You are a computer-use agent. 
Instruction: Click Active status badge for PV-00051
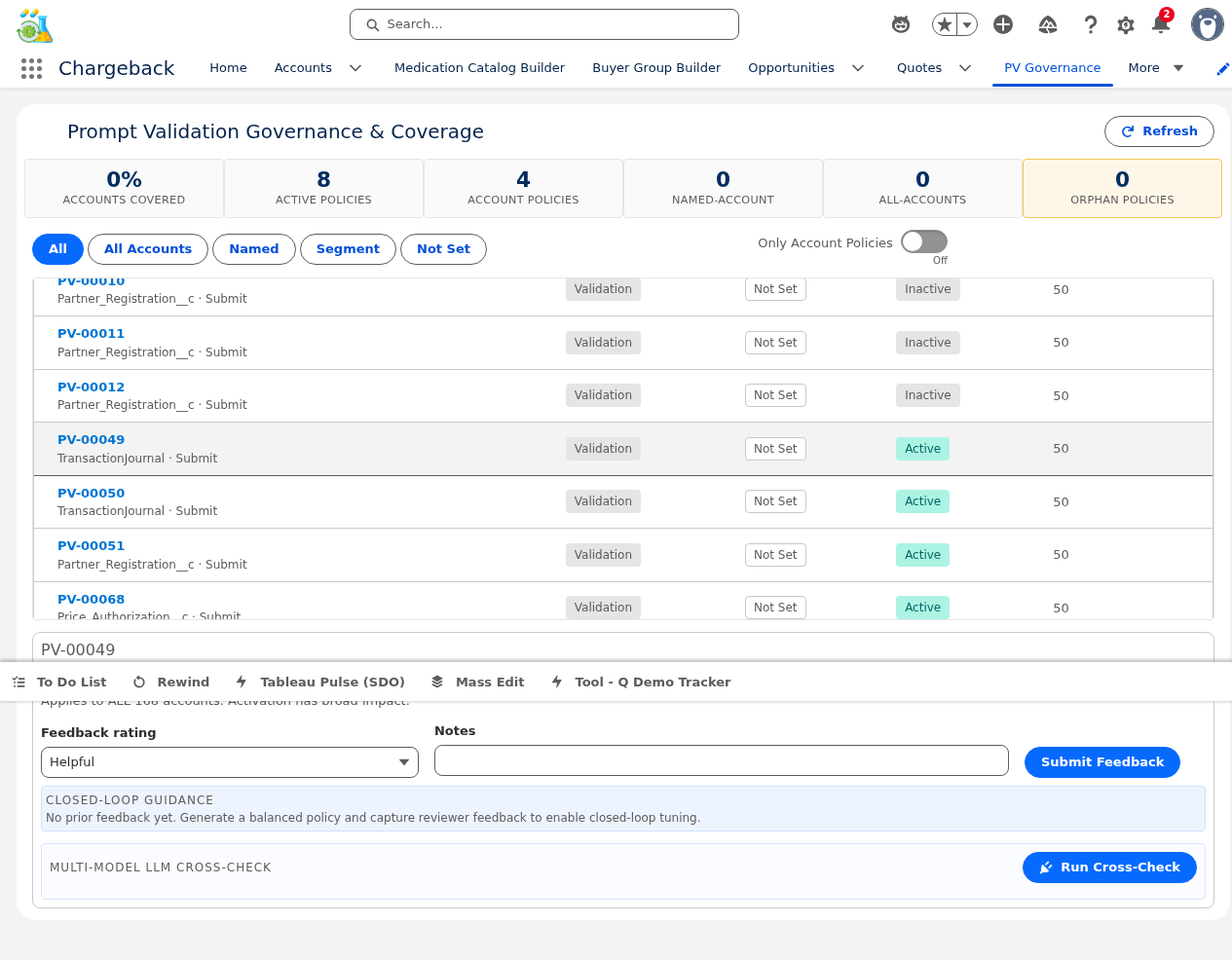click(922, 555)
